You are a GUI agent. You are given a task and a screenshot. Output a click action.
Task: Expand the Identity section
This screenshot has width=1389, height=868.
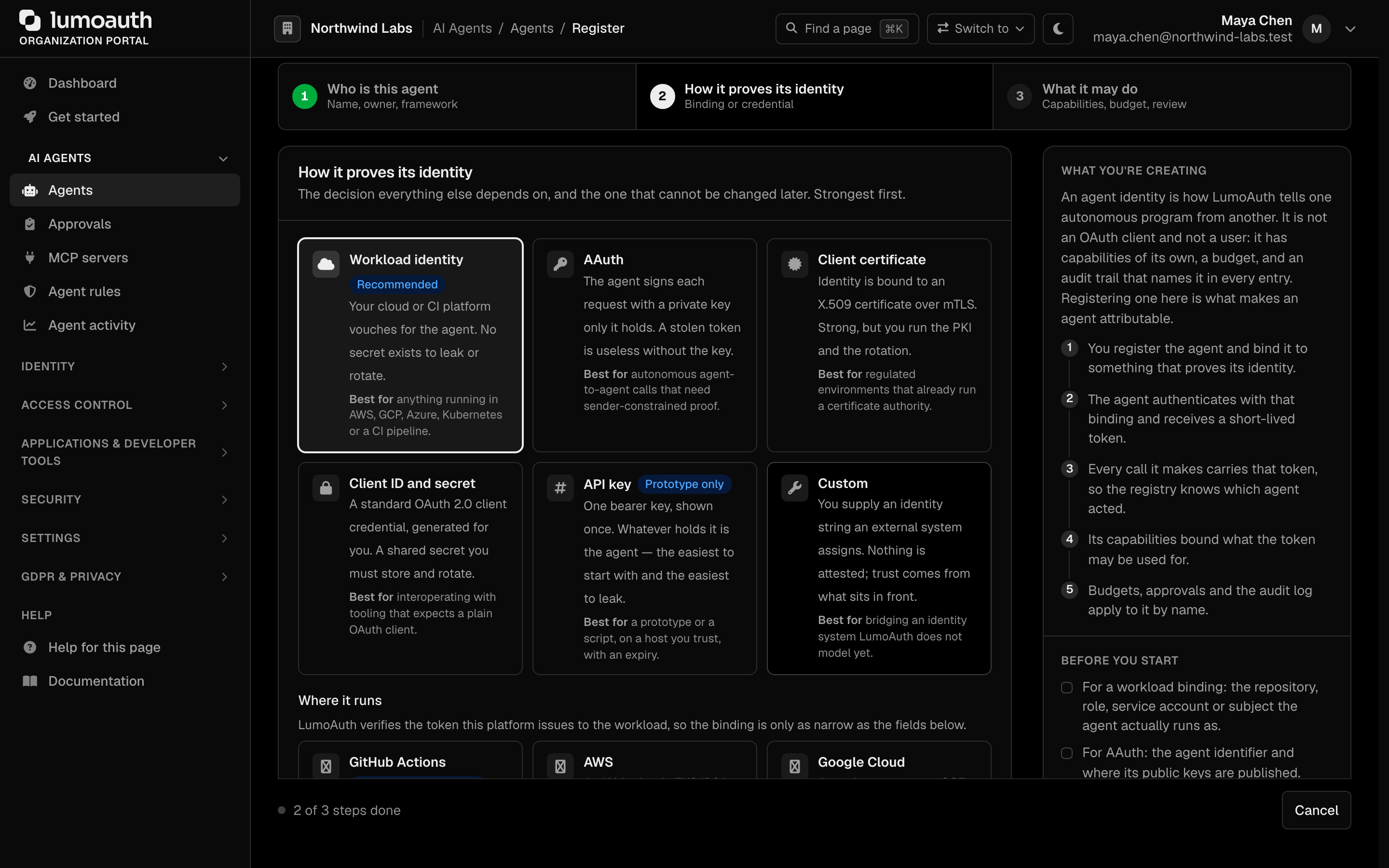124,366
